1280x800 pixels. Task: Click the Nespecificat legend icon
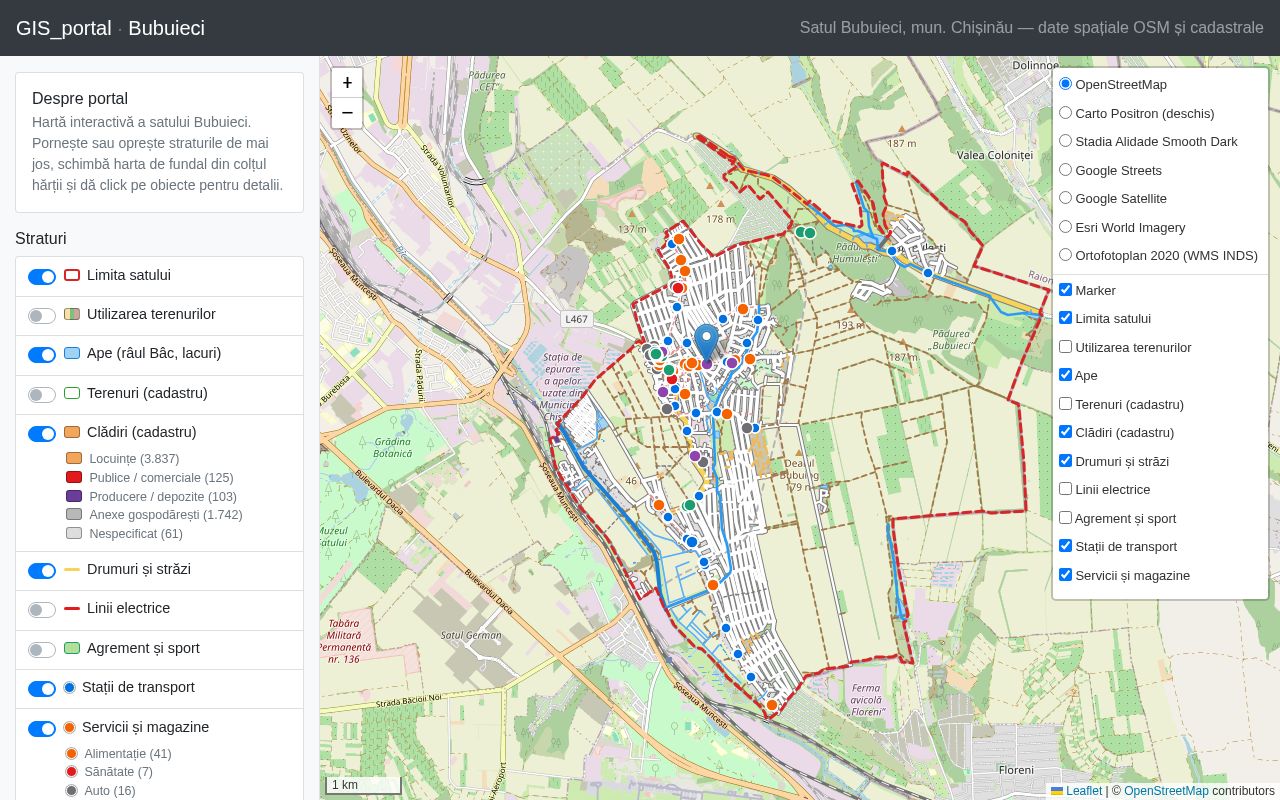coord(74,533)
